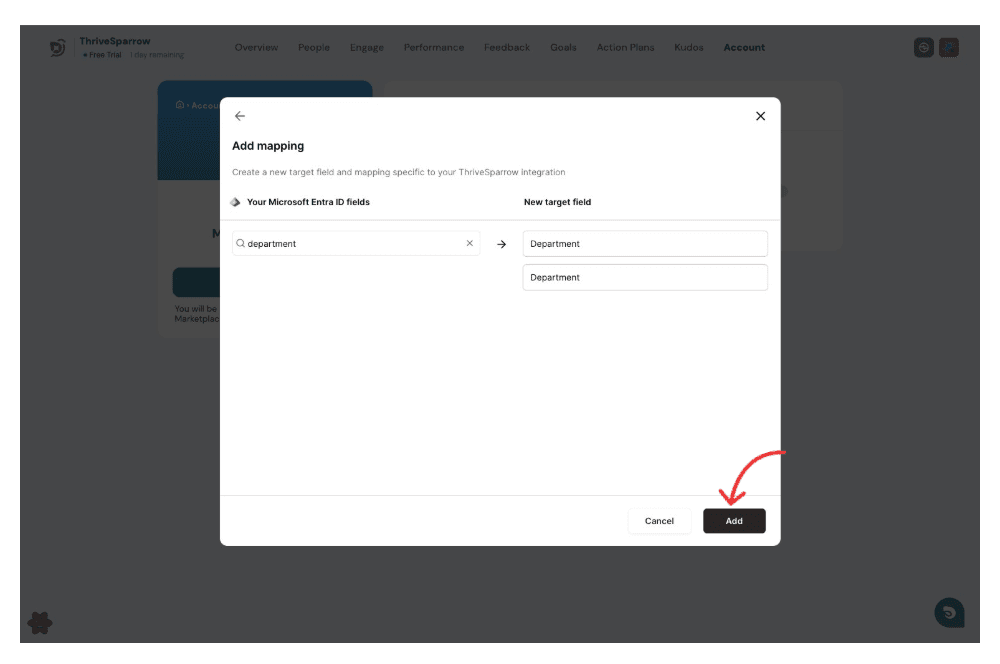Open the help icon in top bar
The image size is (1000, 664).
923,47
